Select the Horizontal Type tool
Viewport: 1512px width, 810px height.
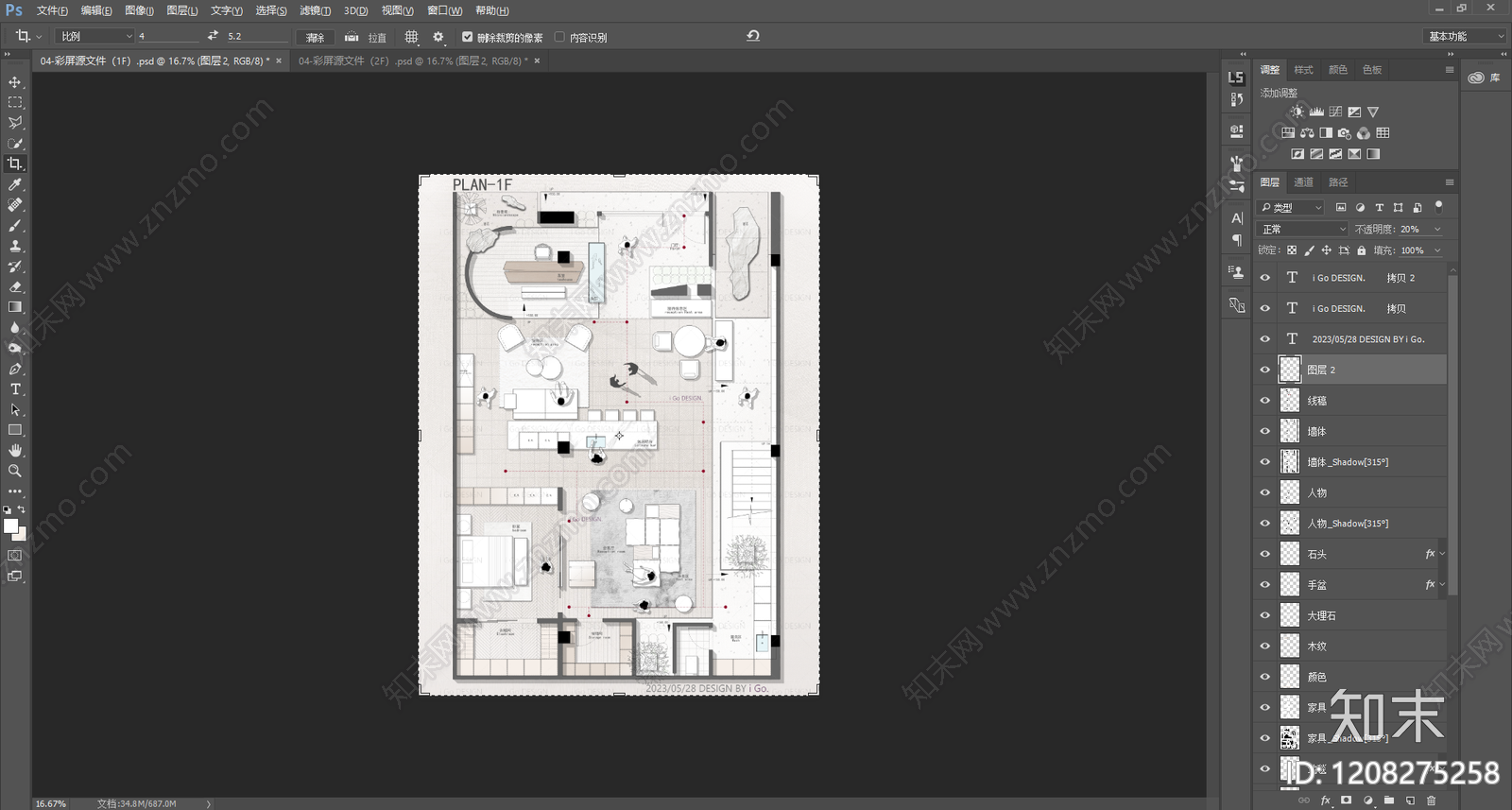coord(15,389)
